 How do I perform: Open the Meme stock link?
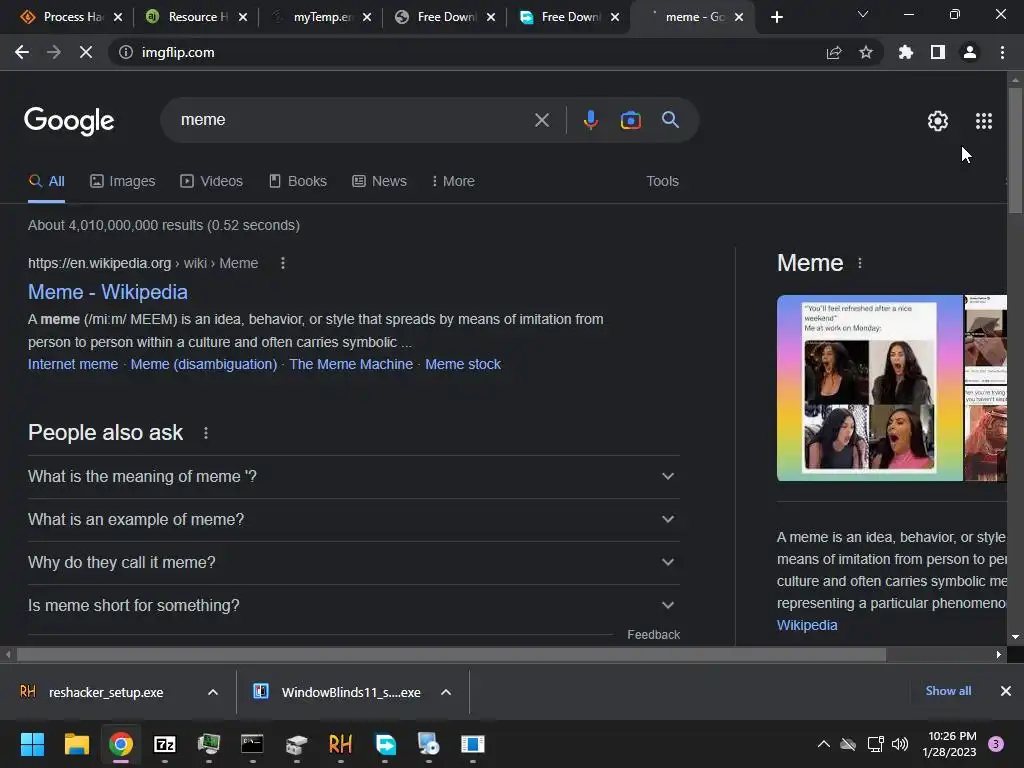pos(463,364)
